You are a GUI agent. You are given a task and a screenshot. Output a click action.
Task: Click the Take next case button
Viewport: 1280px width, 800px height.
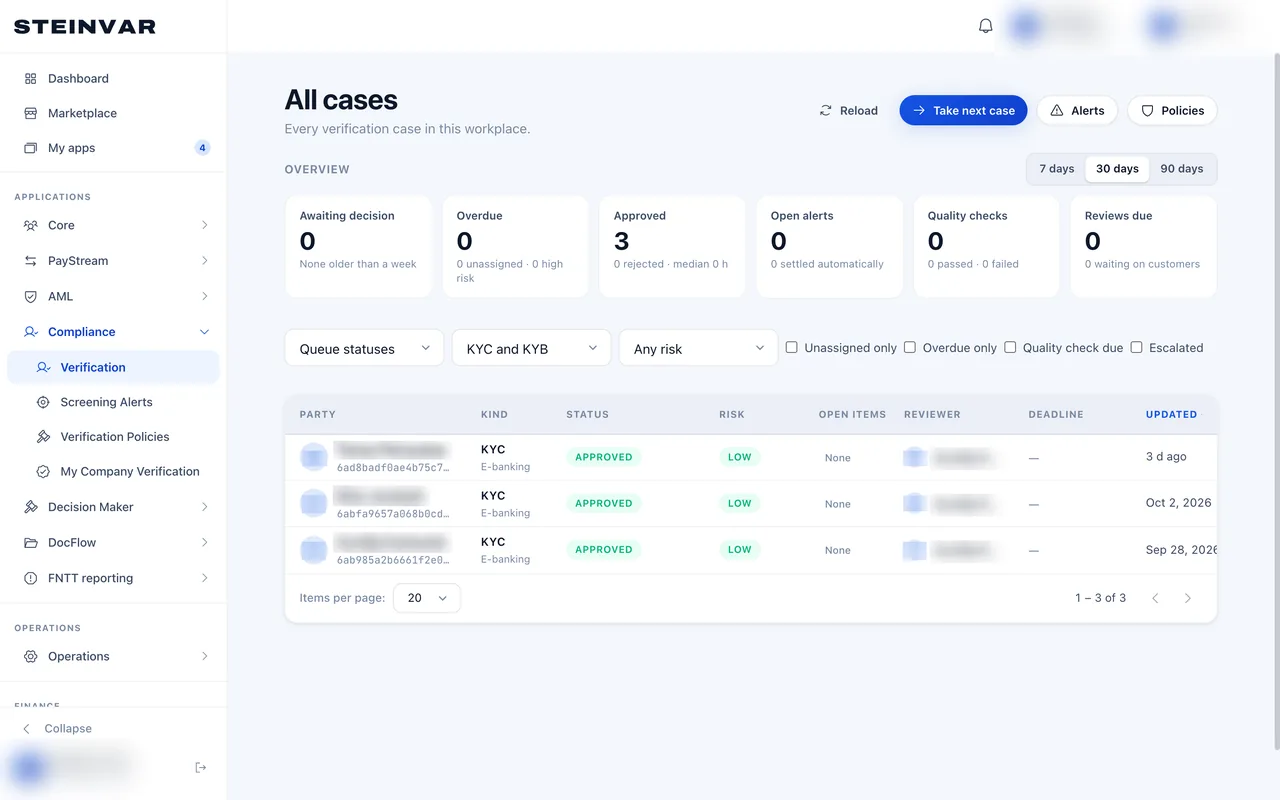tap(964, 111)
